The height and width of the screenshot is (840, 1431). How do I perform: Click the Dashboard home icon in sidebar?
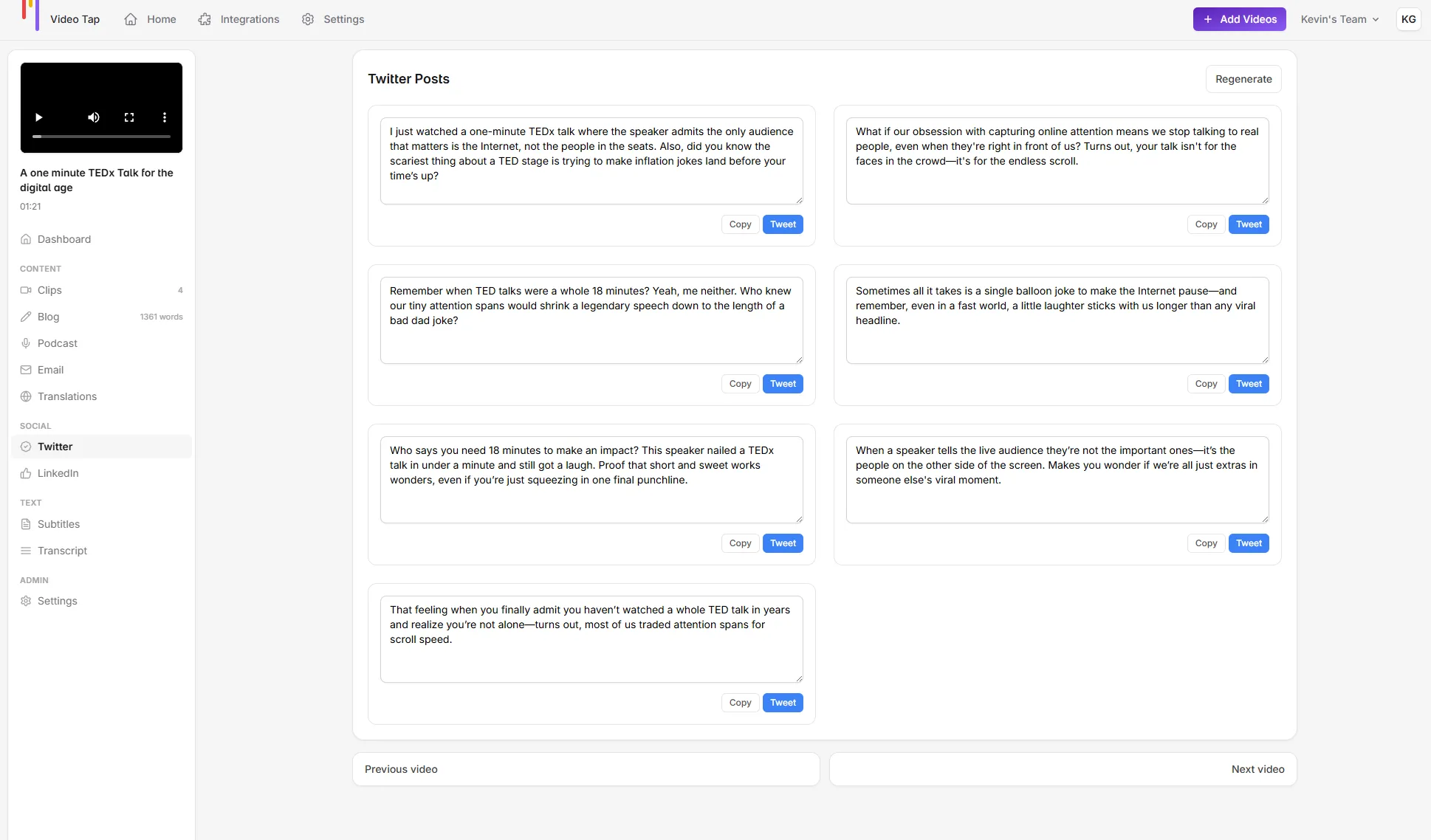tap(26, 239)
